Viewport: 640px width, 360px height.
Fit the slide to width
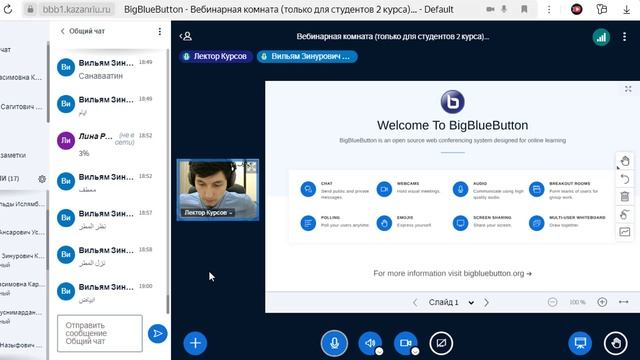click(624, 302)
